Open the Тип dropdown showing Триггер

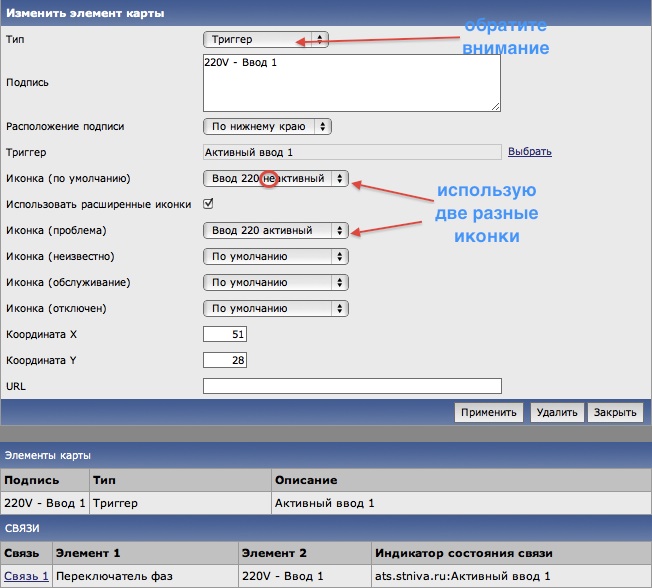coord(265,39)
